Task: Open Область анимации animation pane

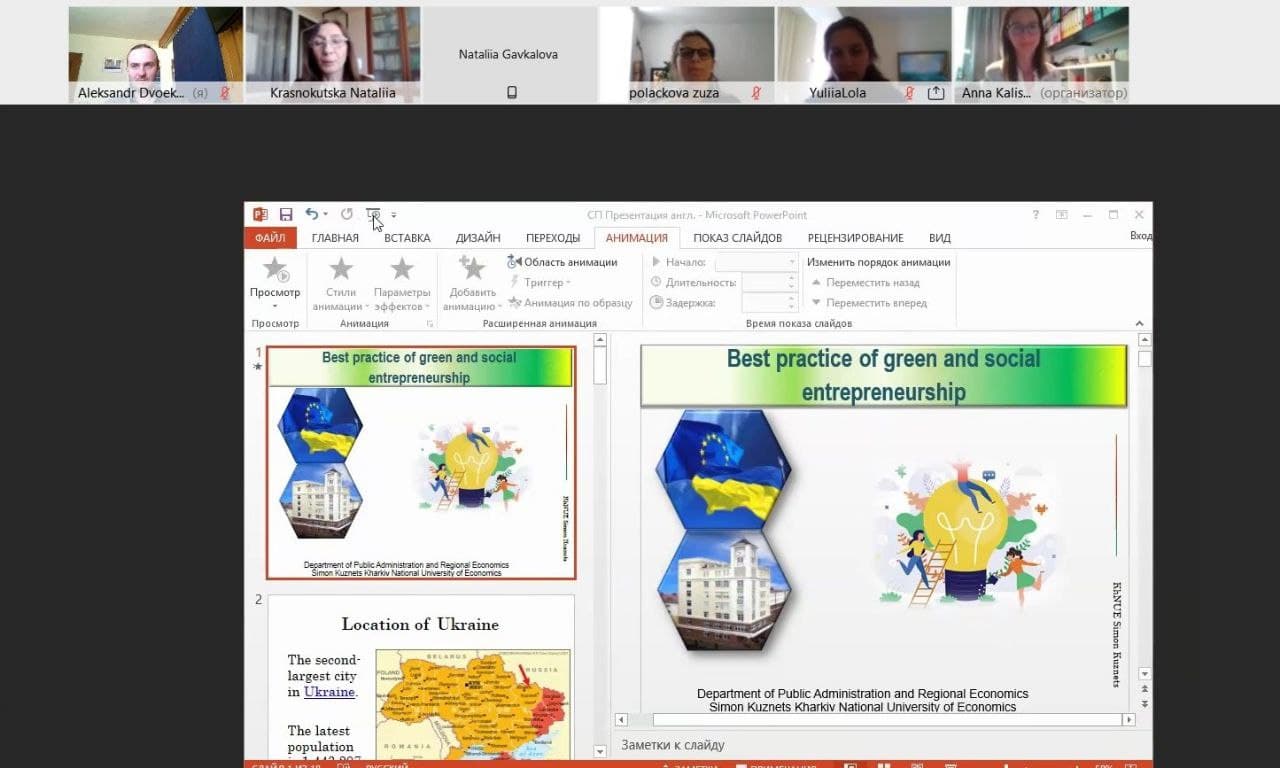Action: tap(563, 262)
